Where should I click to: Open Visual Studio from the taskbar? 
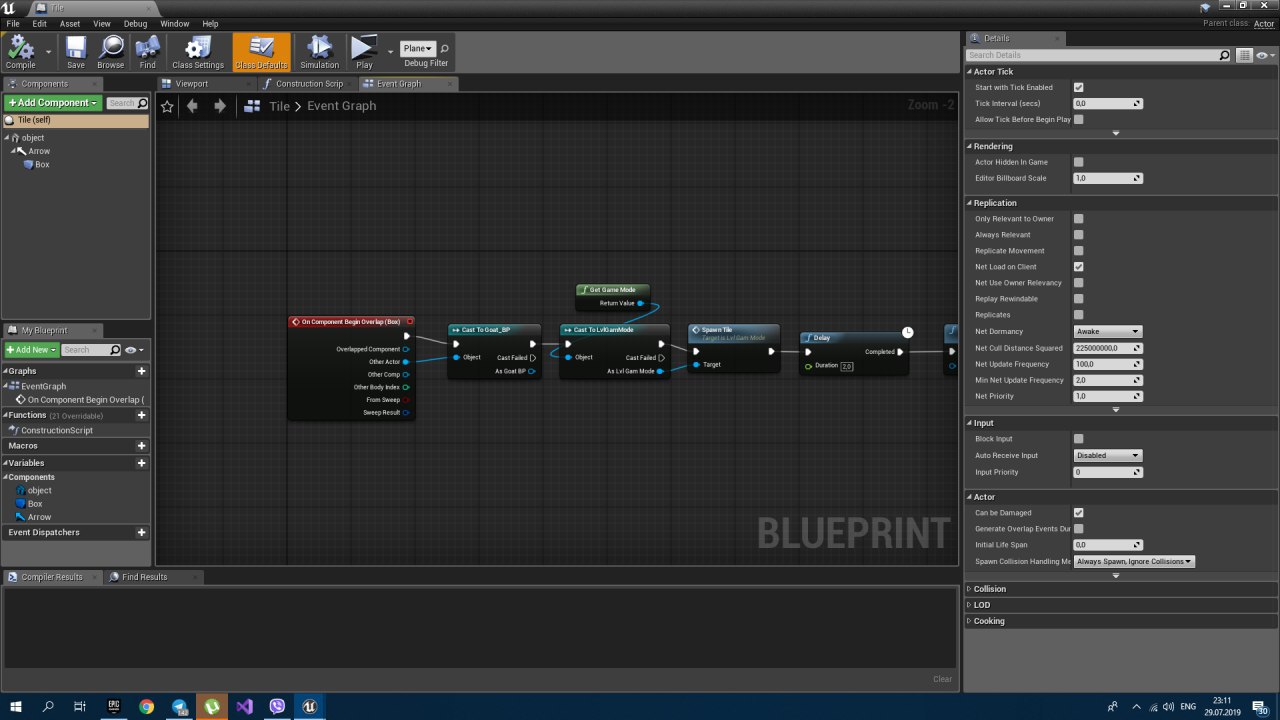[245, 706]
